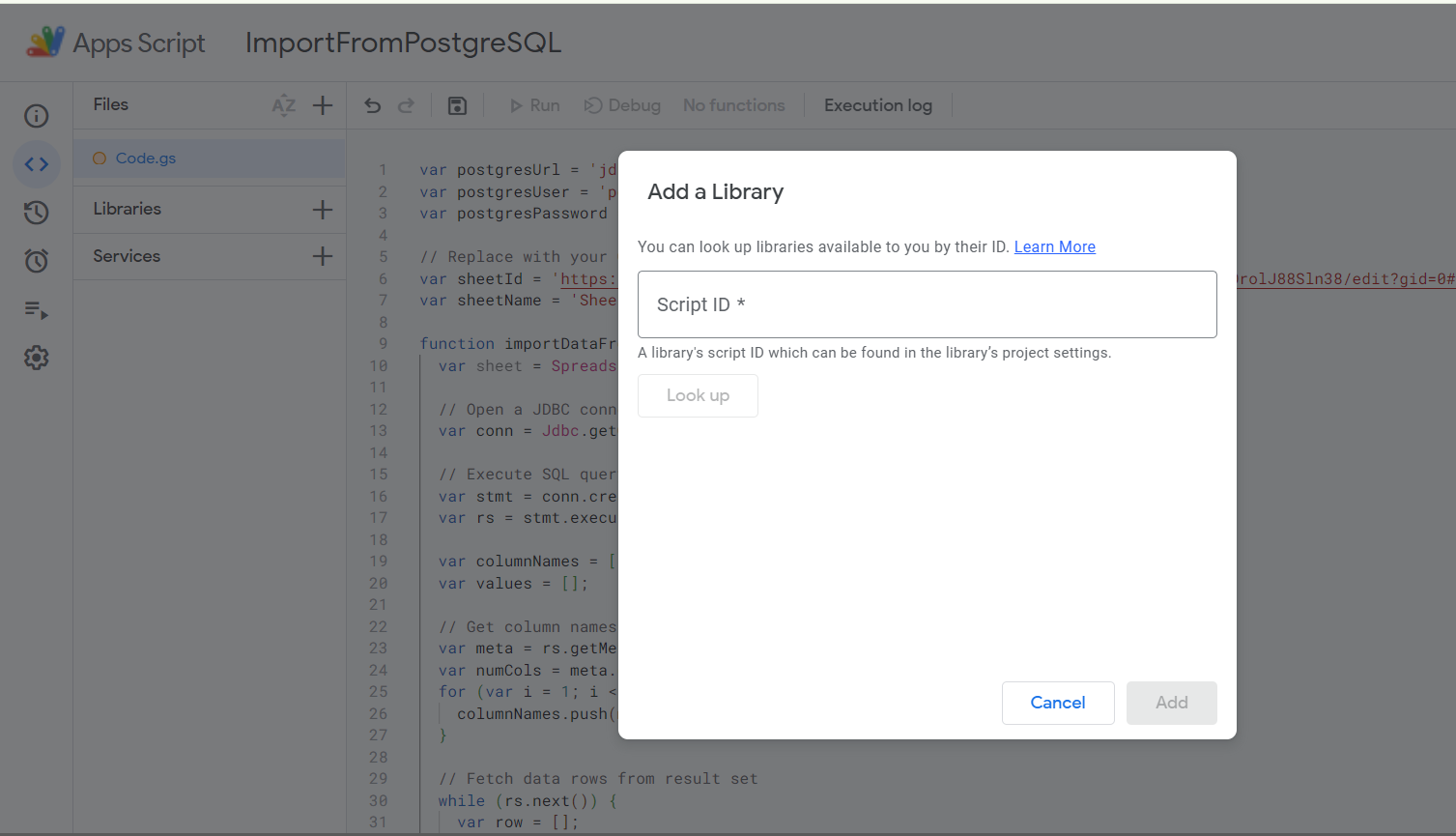The width and height of the screenshot is (1456, 836).
Task: Sort files alphabetically with AZ icon
Action: point(283,105)
